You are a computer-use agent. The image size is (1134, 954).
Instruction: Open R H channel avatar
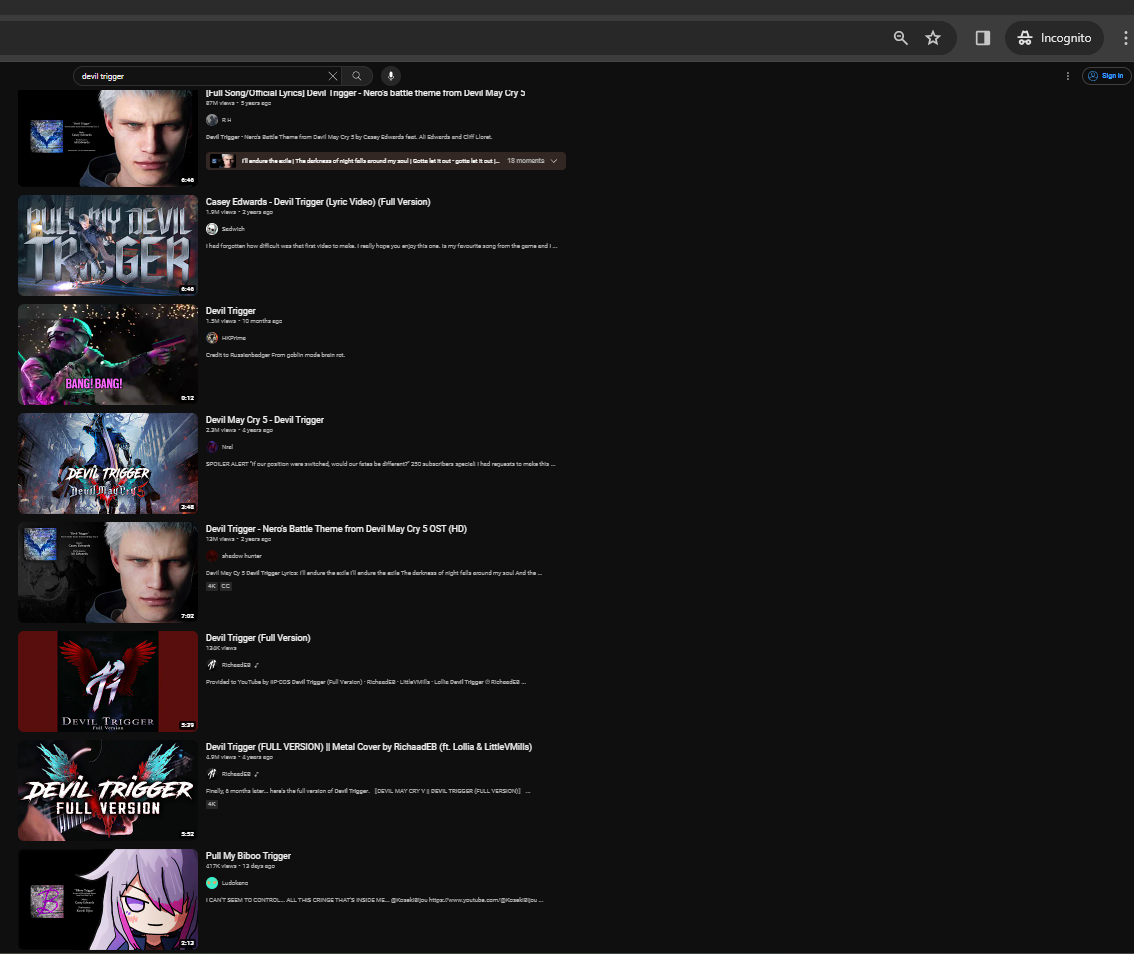coord(212,120)
